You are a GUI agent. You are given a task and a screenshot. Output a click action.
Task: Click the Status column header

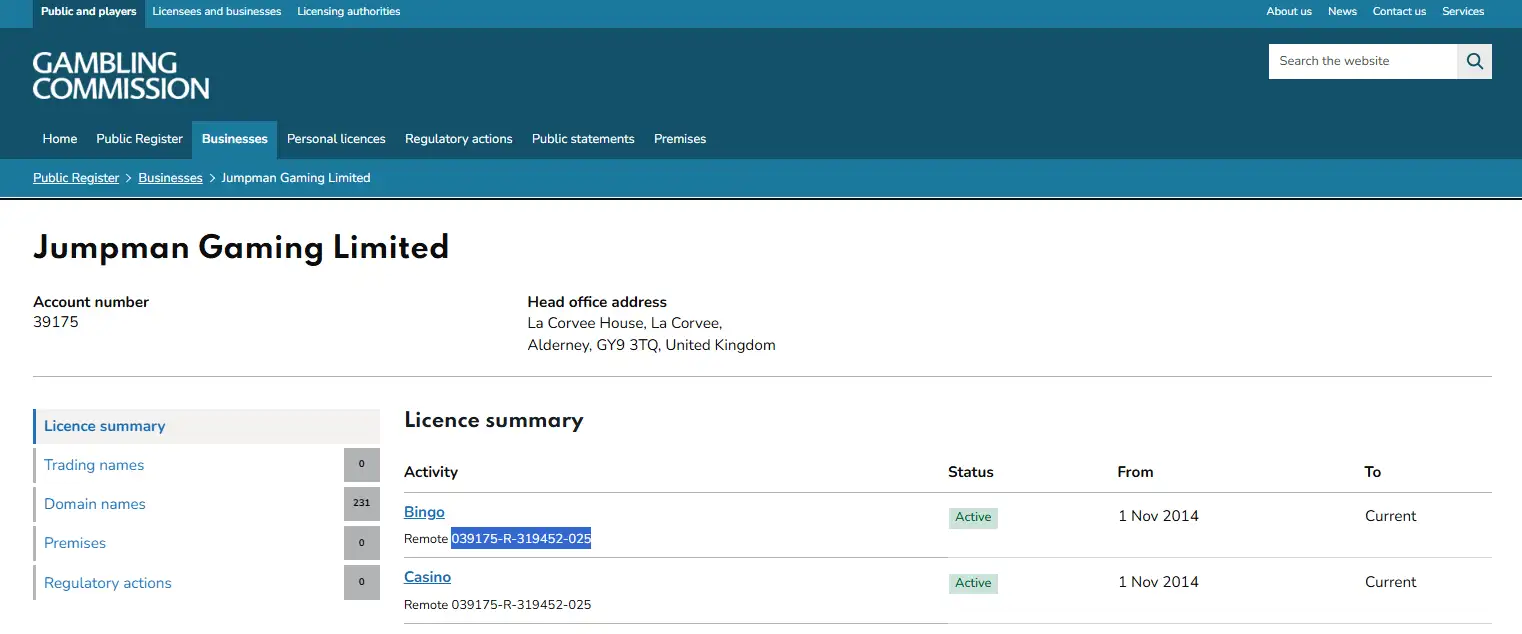pos(971,472)
